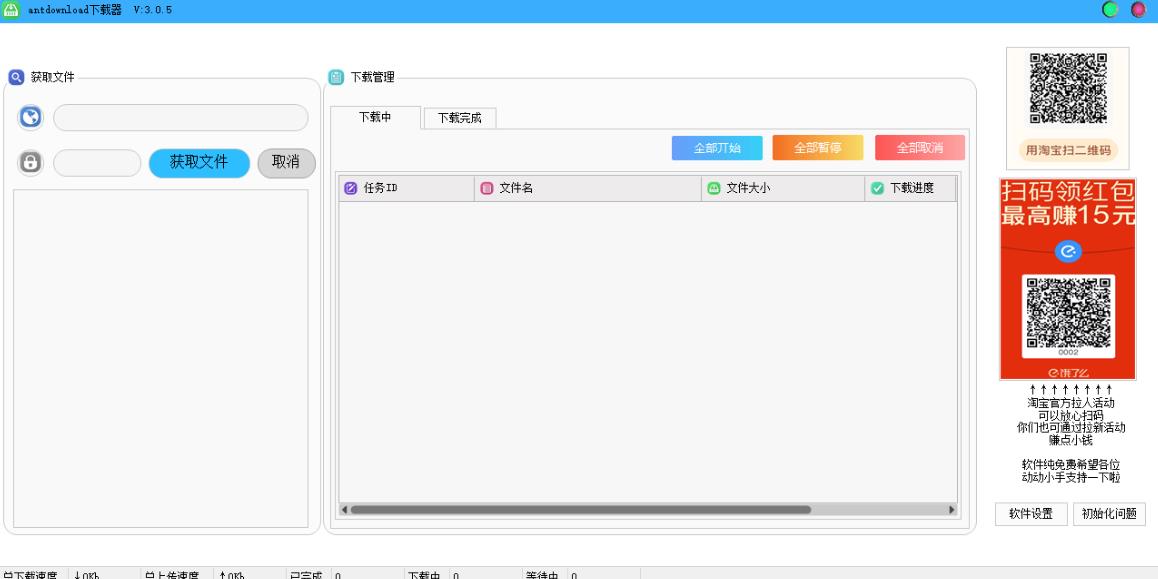Image resolution: width=1158 pixels, height=579 pixels.
Task: Click inside the short password input field
Action: [x=97, y=163]
